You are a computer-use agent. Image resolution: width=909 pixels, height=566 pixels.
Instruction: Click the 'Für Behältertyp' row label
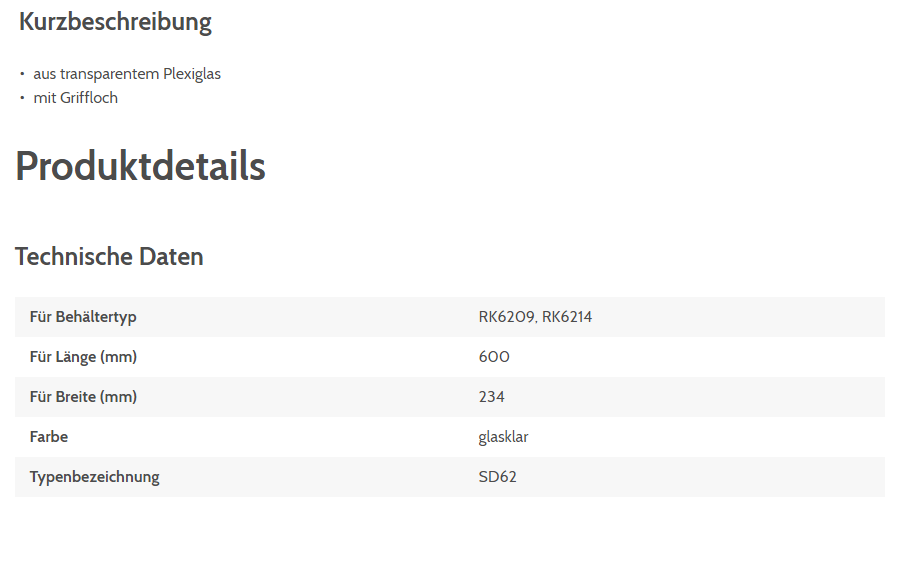[83, 317]
